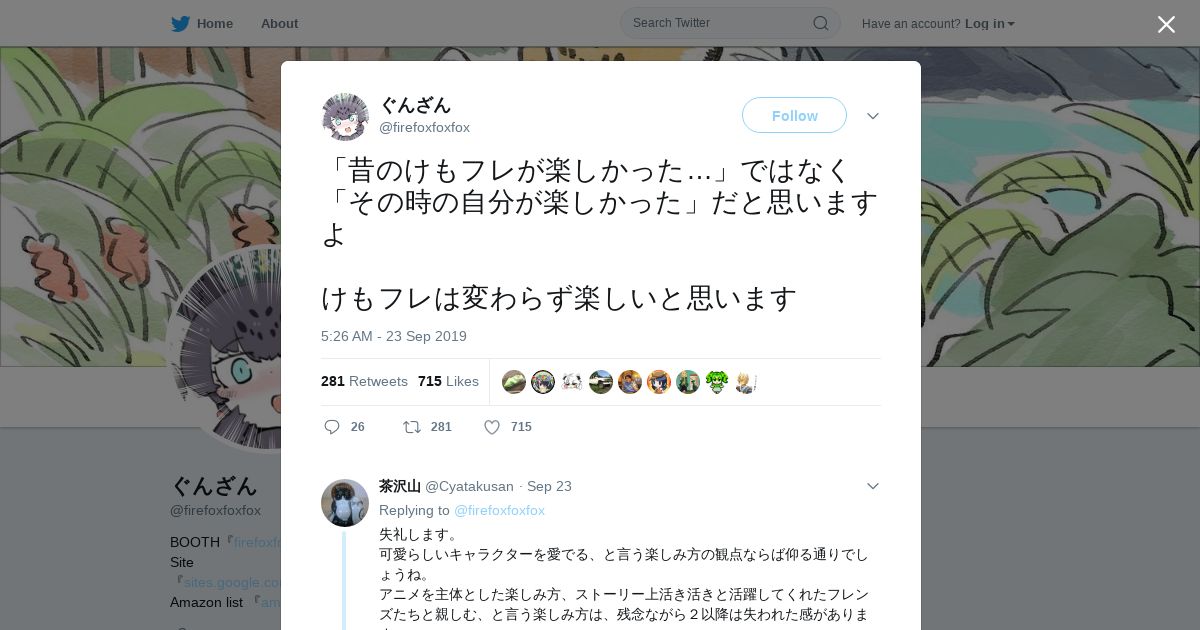Click the green-haired liker avatar
This screenshot has width=1200, height=630.
[x=717, y=382]
